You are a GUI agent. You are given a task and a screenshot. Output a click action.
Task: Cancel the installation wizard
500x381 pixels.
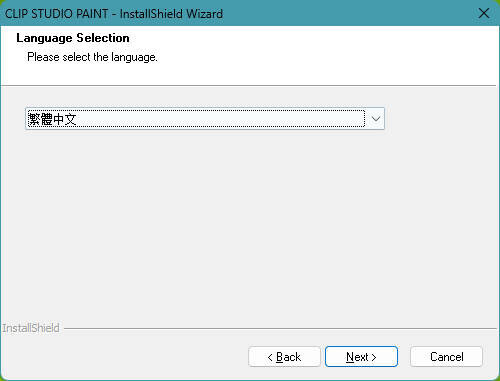tap(446, 357)
